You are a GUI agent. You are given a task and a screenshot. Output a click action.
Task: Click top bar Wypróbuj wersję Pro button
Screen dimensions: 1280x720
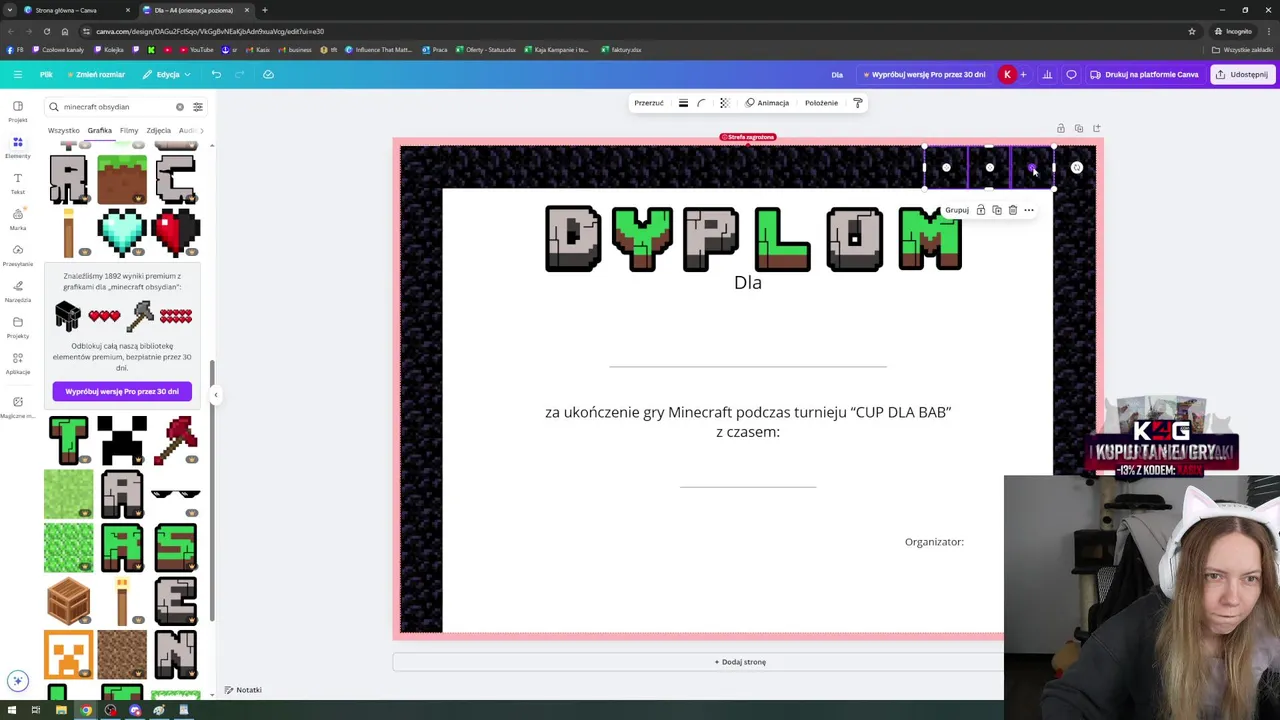(924, 74)
